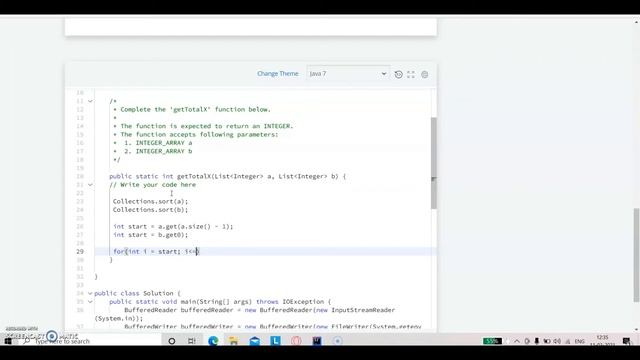
Task: Click the line 'int start = b.get0);'
Action: [x=150, y=235]
